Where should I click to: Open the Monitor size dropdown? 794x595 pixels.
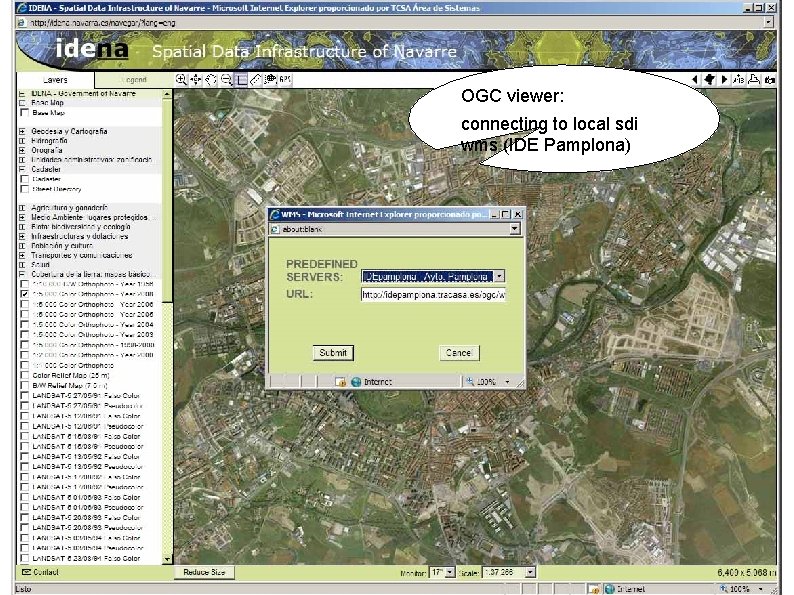pyautogui.click(x=450, y=572)
